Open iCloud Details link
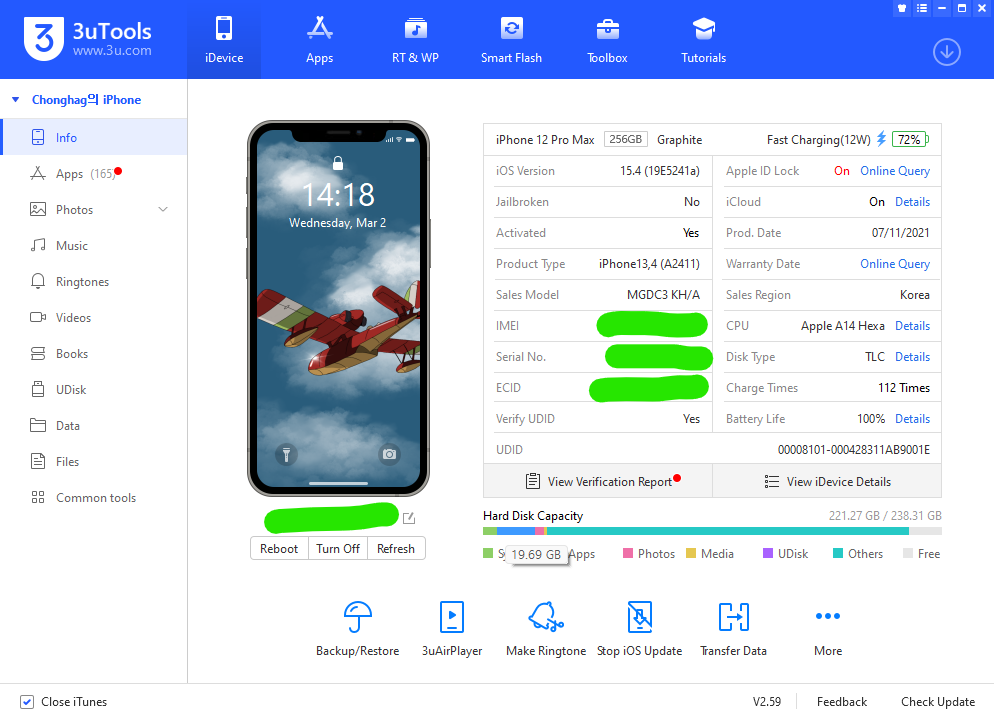Viewport: 994px width, 716px height. pyautogui.click(x=912, y=202)
